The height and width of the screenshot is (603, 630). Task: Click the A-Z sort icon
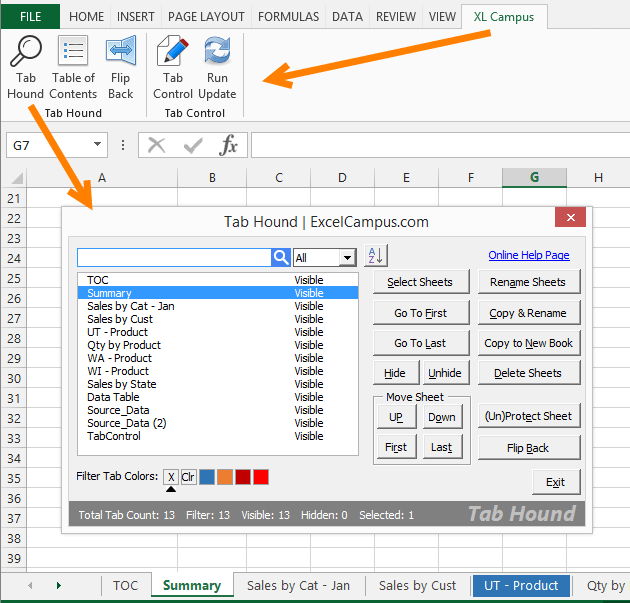coord(375,256)
